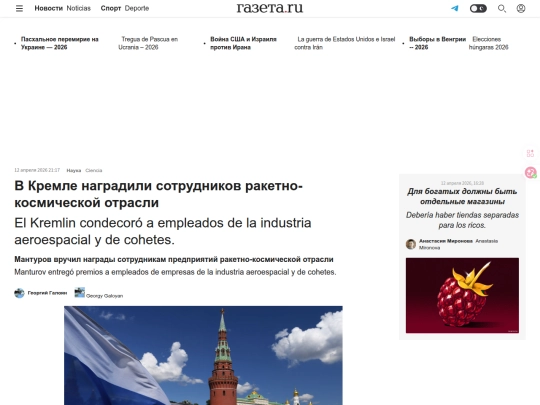Open opinion Для богатых должны быть отдельные магазины

pos(462,196)
